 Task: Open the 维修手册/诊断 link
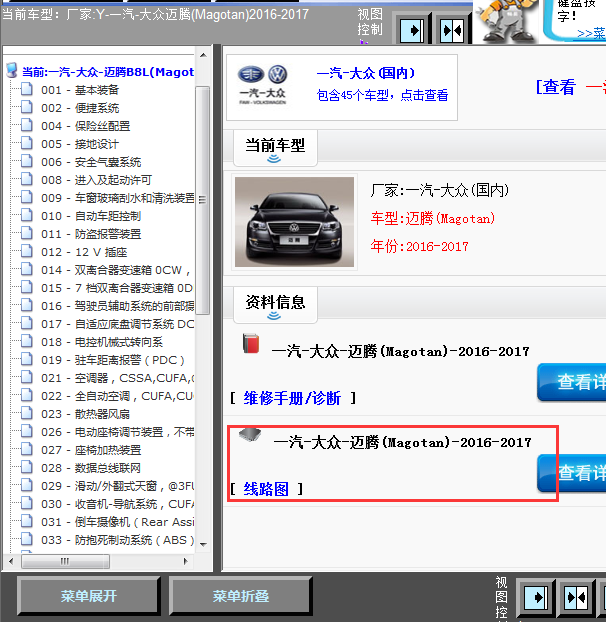pyautogui.click(x=292, y=398)
